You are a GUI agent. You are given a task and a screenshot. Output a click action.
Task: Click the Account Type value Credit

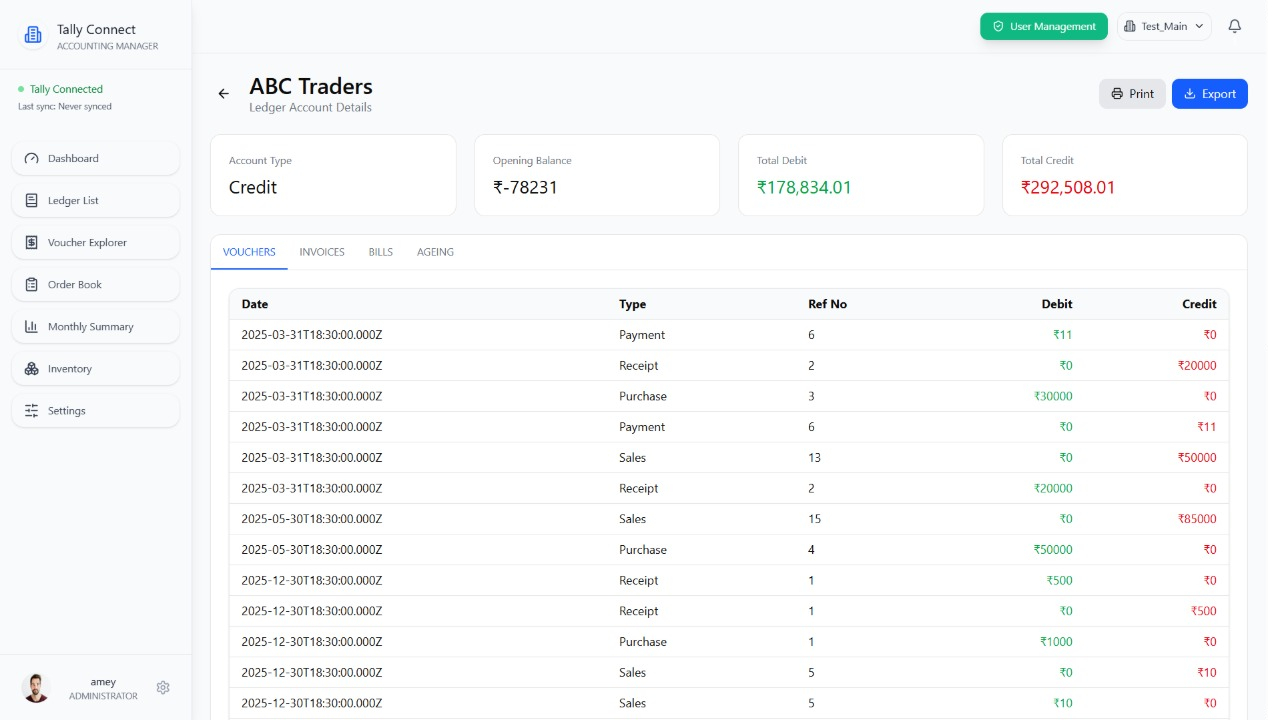pos(253,187)
